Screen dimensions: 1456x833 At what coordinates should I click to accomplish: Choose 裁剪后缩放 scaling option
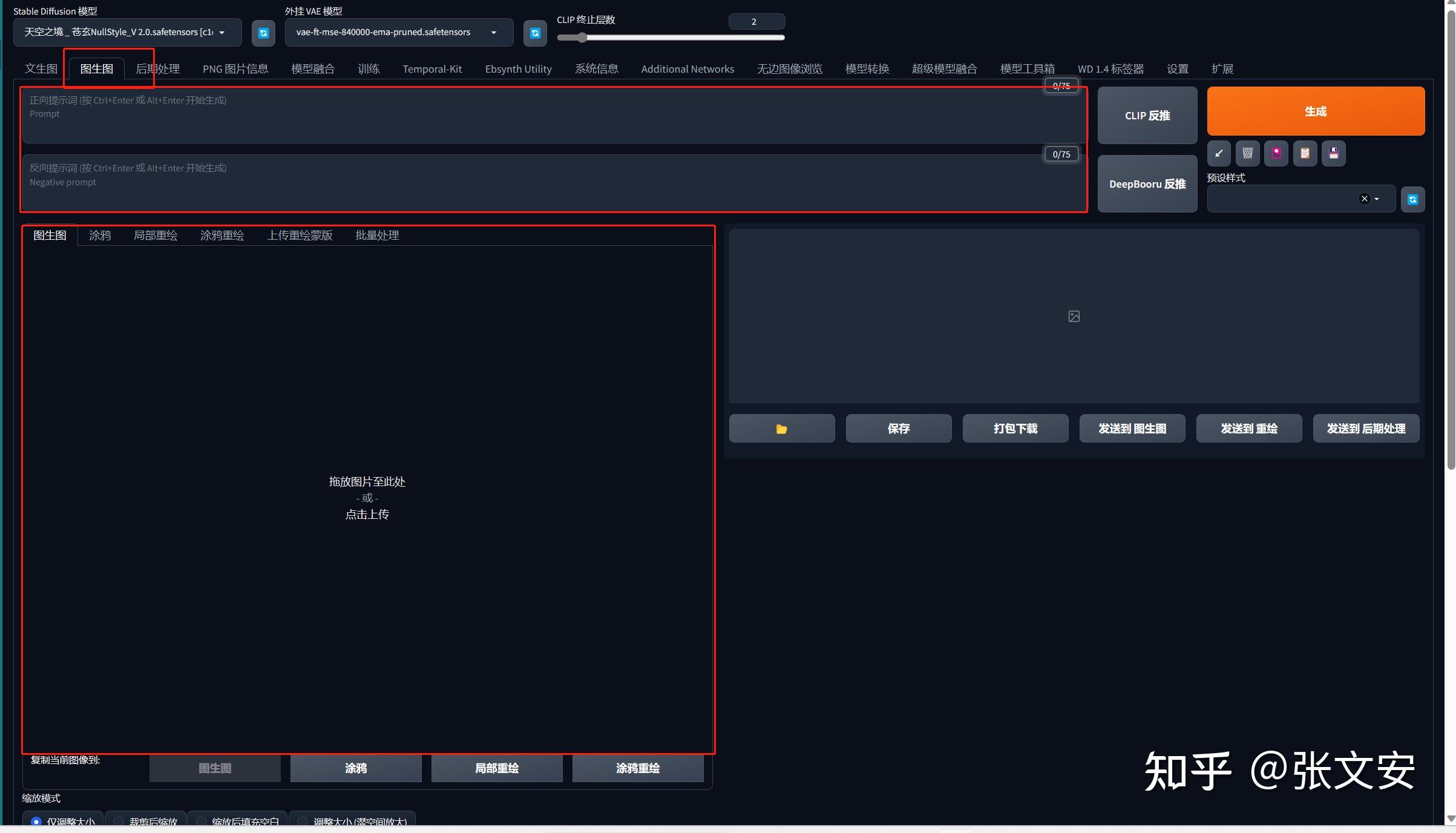point(145,822)
